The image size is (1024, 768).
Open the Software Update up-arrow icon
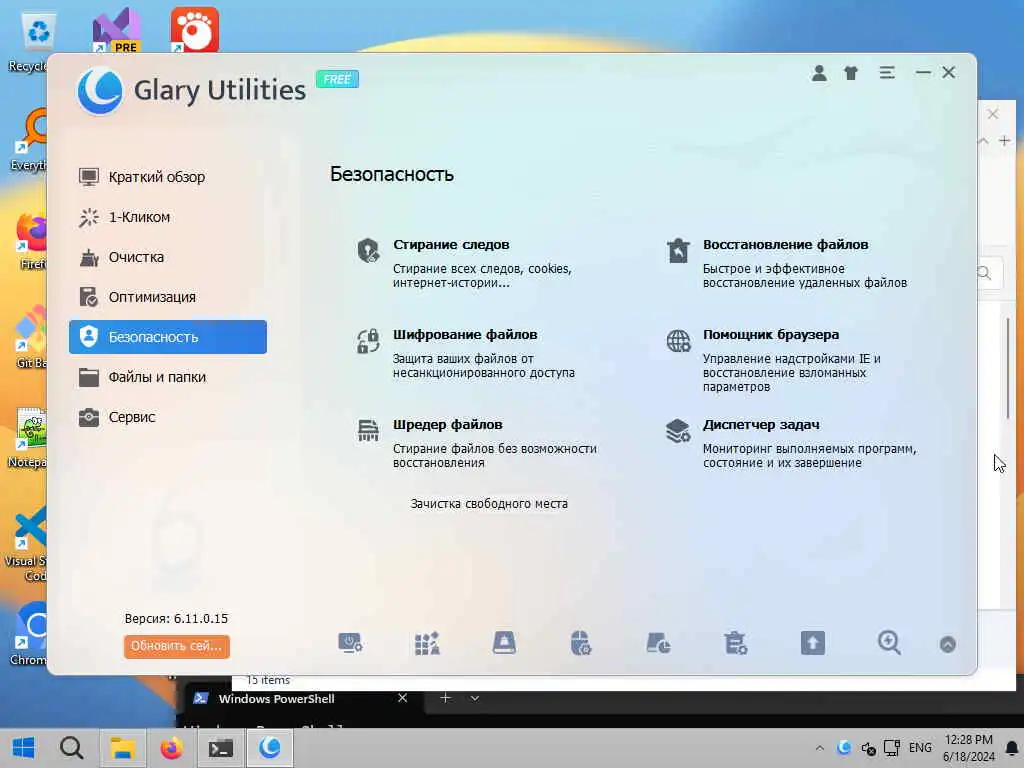812,643
